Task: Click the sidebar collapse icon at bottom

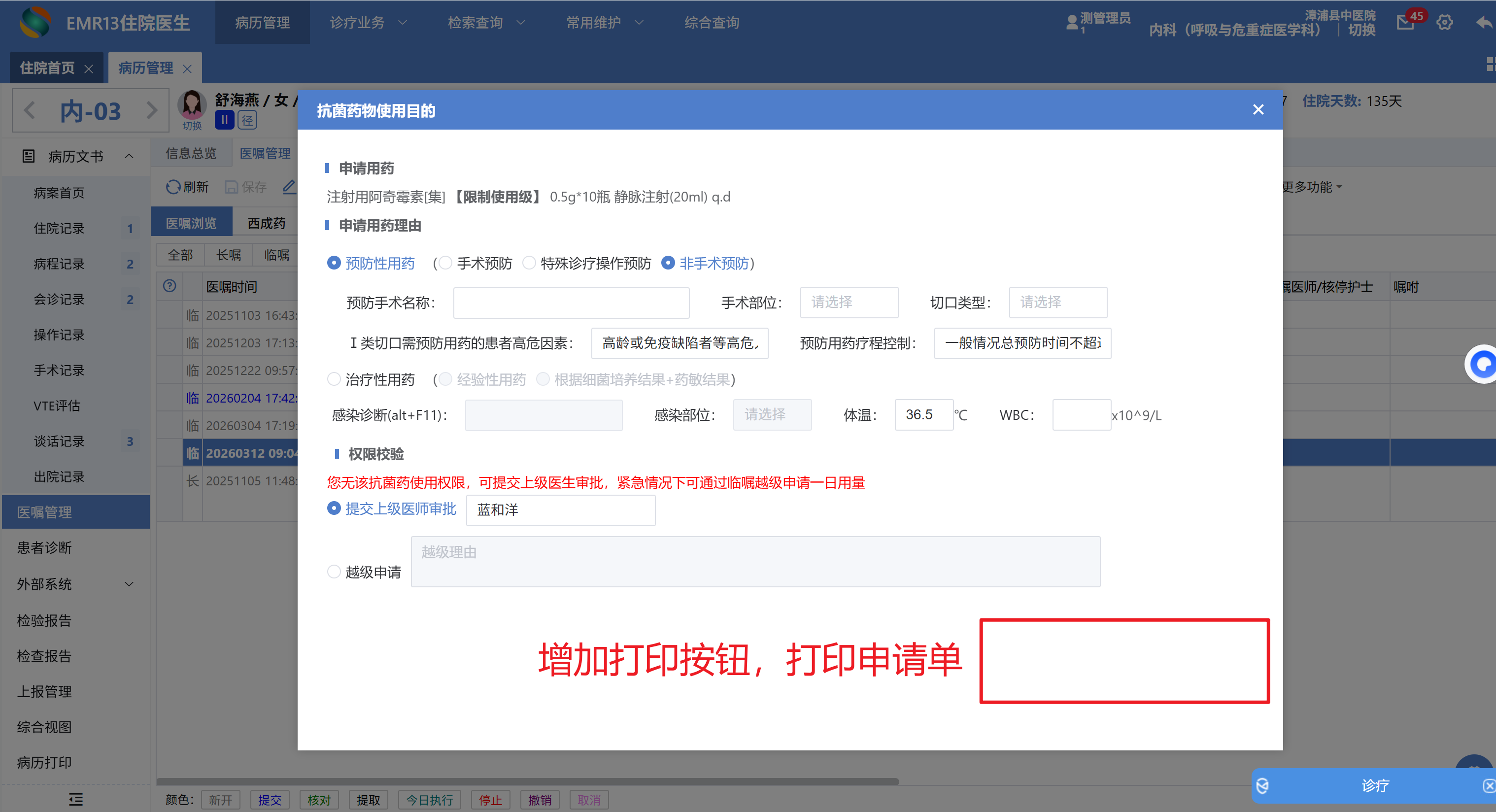Action: pos(75,799)
